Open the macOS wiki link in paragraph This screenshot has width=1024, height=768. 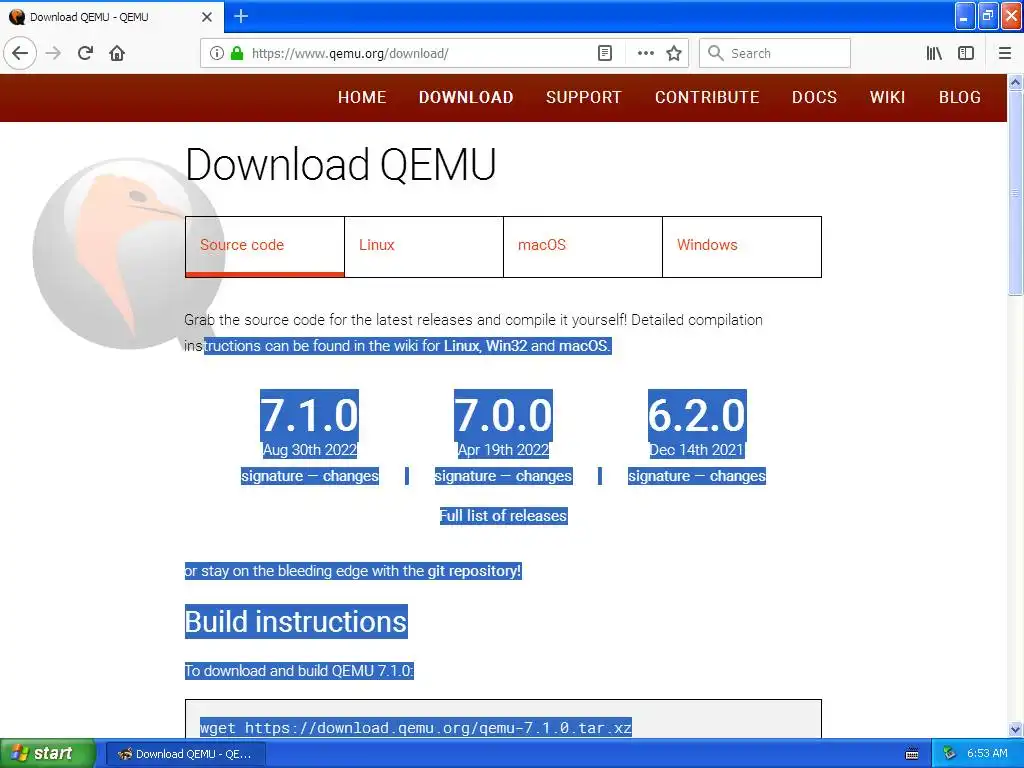click(x=583, y=346)
